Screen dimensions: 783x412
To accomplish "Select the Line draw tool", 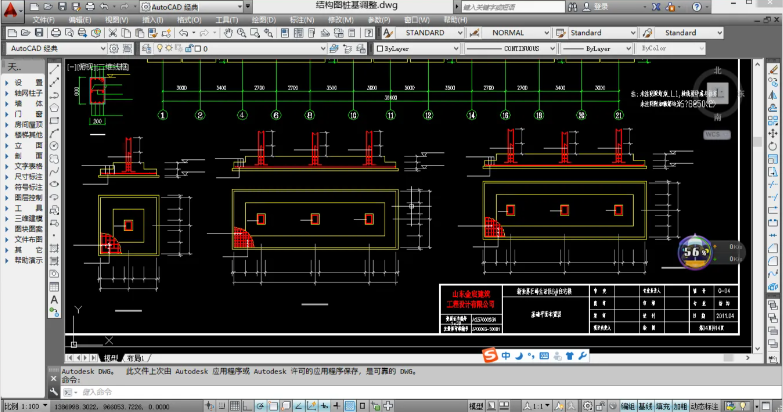I will (x=54, y=69).
